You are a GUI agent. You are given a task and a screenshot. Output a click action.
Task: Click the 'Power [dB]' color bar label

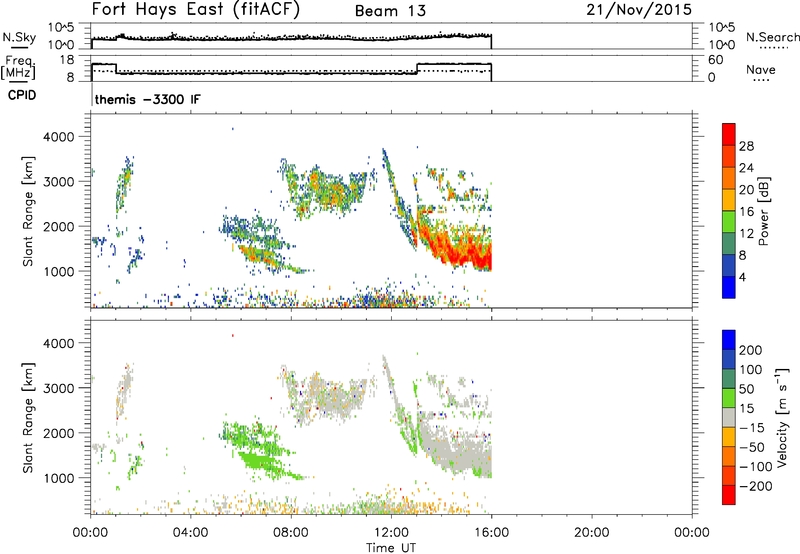[763, 212]
